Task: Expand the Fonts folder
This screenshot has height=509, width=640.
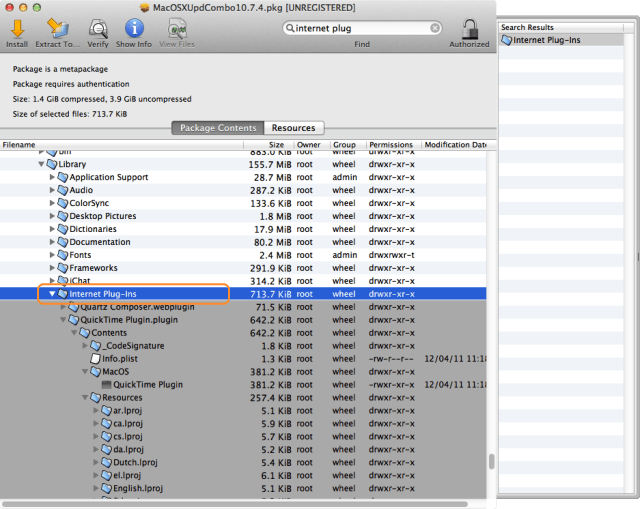Action: coord(52,255)
